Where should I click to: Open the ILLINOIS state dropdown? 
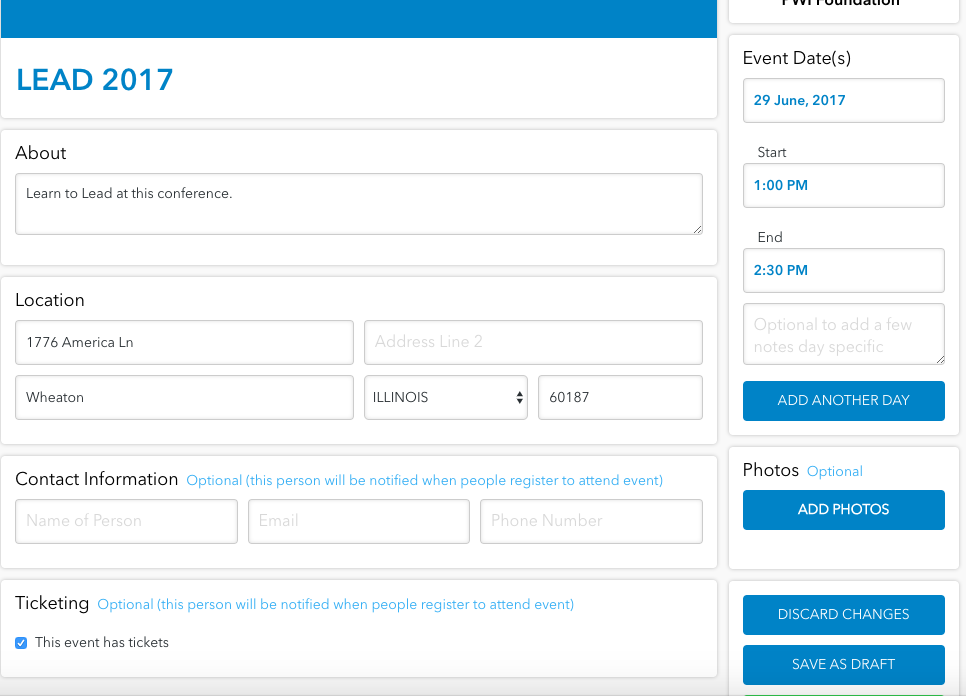[445, 397]
